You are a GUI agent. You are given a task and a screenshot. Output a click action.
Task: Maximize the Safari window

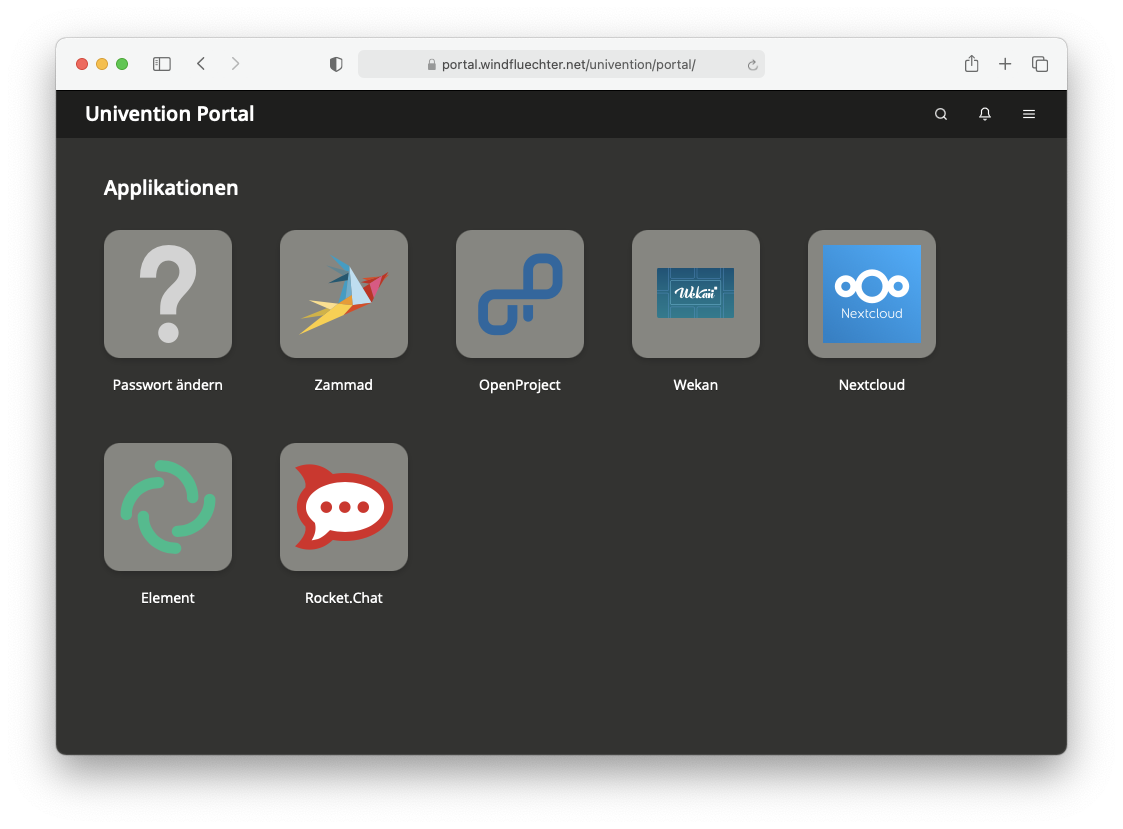(x=122, y=64)
